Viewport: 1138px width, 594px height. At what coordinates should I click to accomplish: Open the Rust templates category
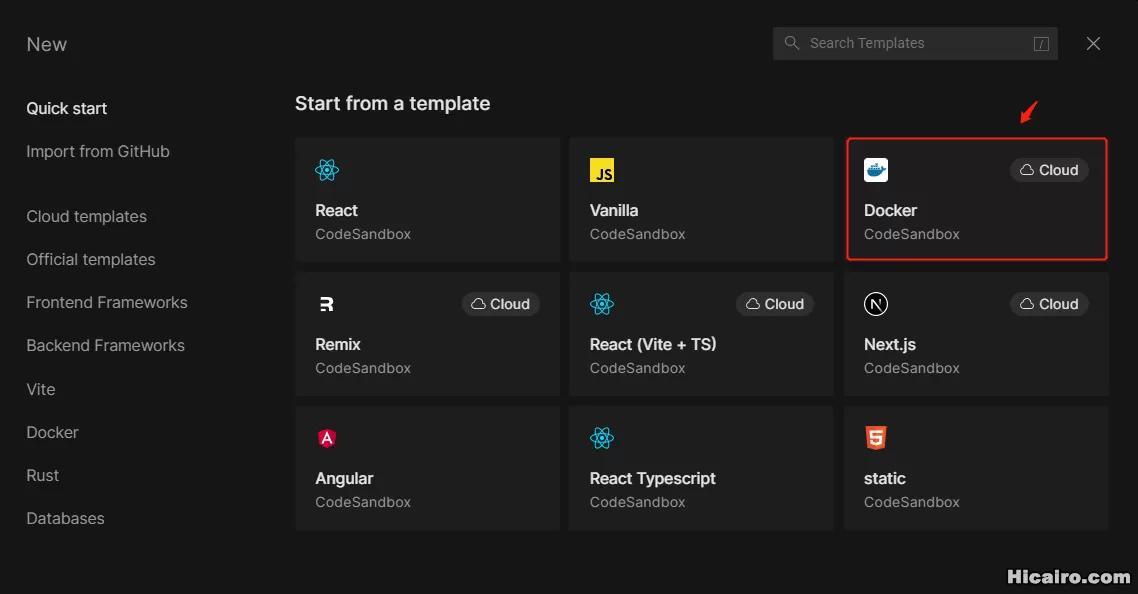[x=43, y=475]
